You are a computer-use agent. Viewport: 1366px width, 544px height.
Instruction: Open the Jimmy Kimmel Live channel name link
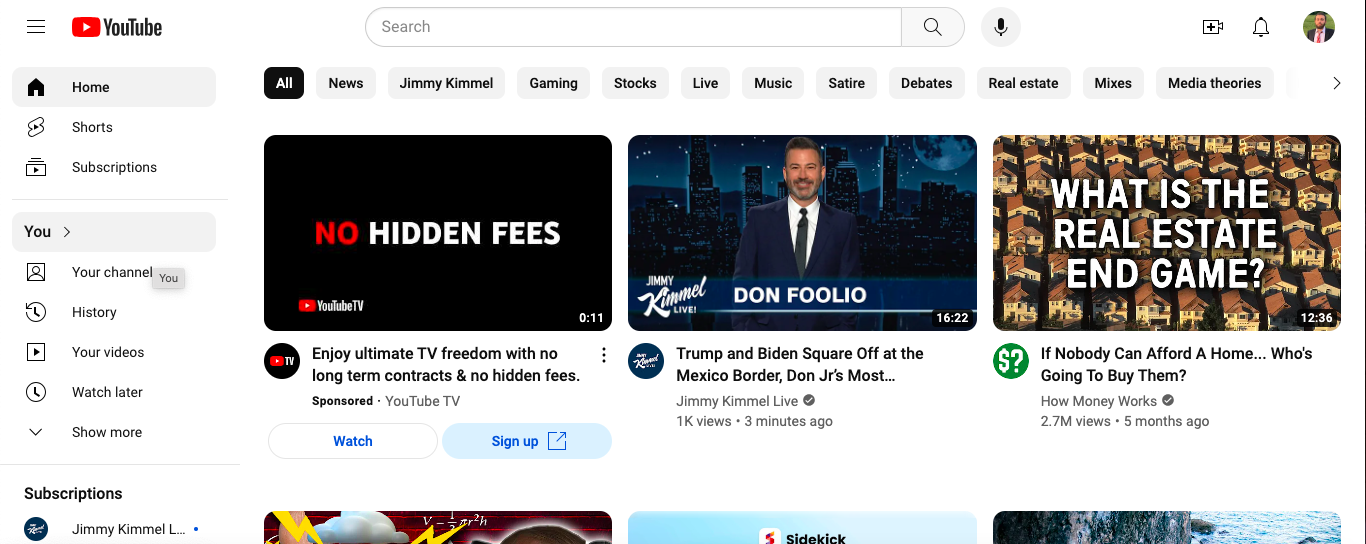pyautogui.click(x=737, y=401)
